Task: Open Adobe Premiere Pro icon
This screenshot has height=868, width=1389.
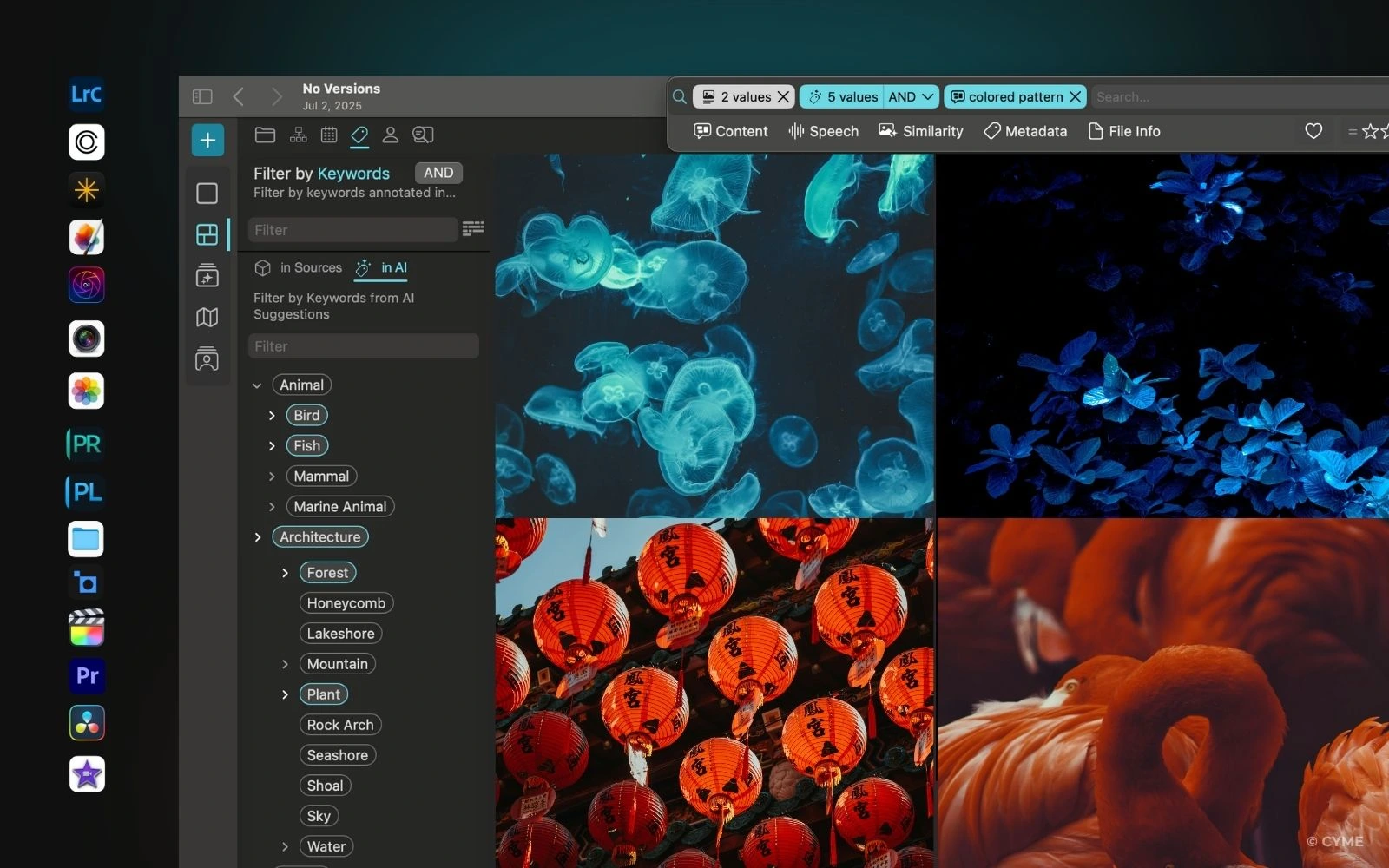Action: [87, 675]
